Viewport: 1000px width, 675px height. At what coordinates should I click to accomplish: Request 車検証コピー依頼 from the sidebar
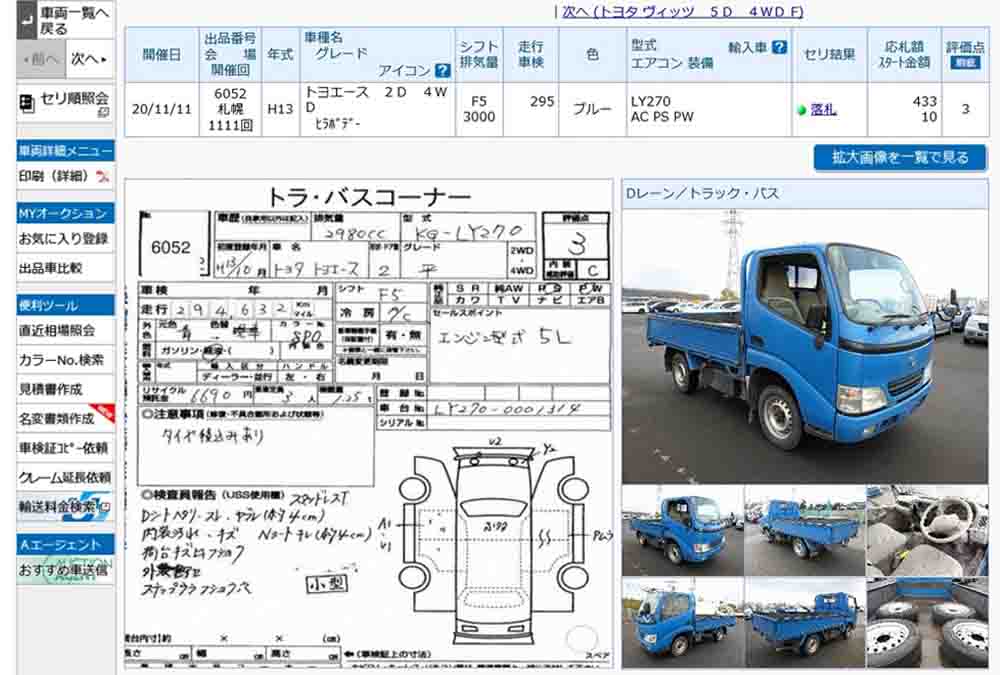[65, 448]
